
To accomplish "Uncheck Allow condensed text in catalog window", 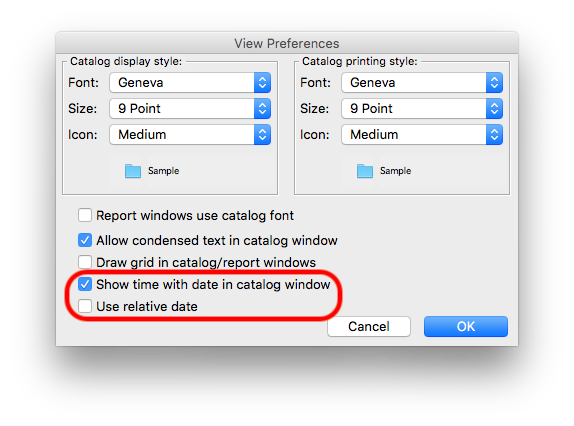I will (85, 240).
